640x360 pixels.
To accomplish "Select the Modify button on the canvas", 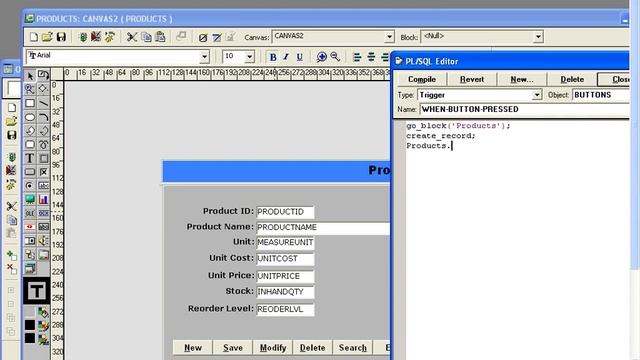I will pyautogui.click(x=273, y=348).
